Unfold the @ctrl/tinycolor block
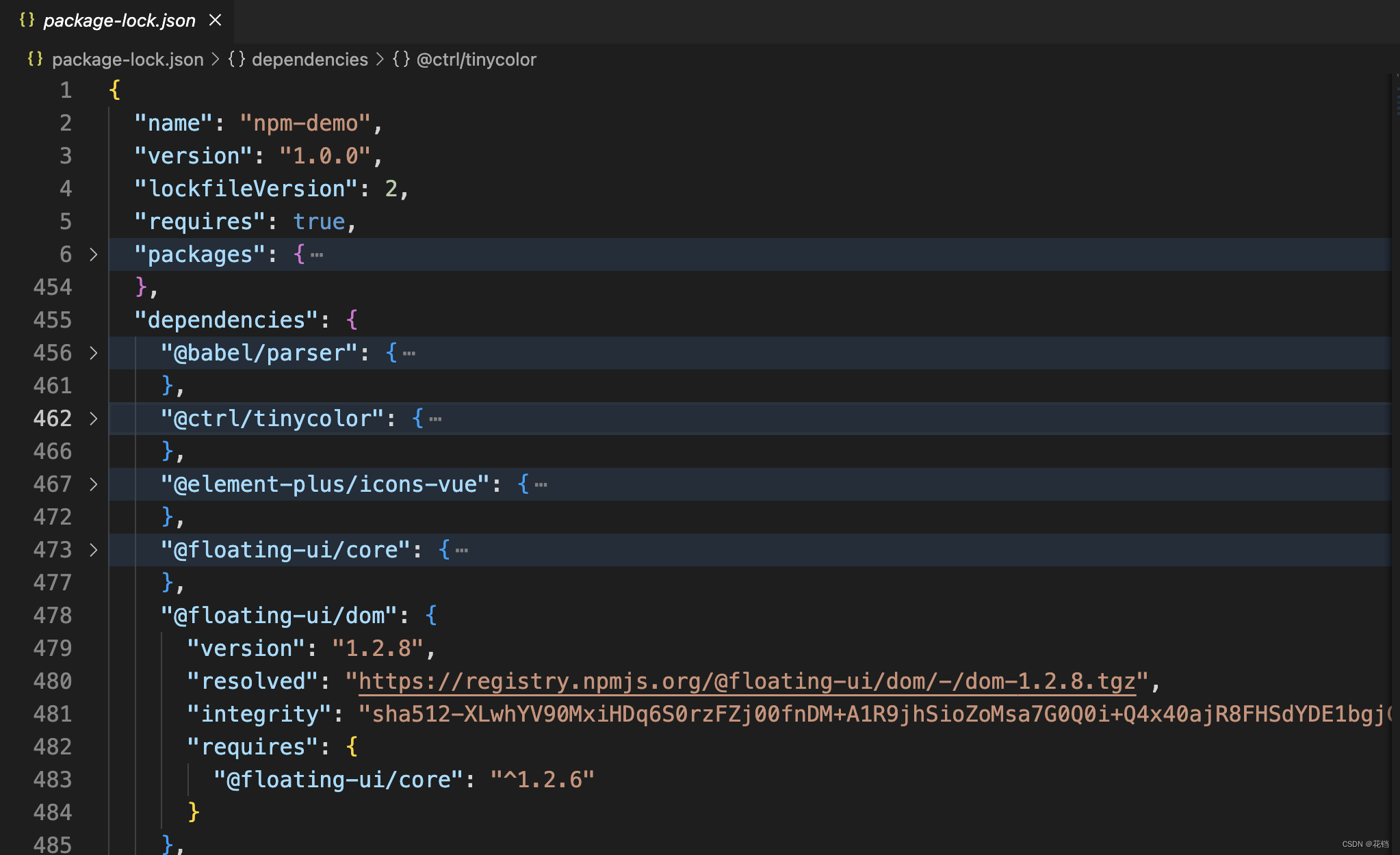1400x855 pixels. tap(94, 419)
